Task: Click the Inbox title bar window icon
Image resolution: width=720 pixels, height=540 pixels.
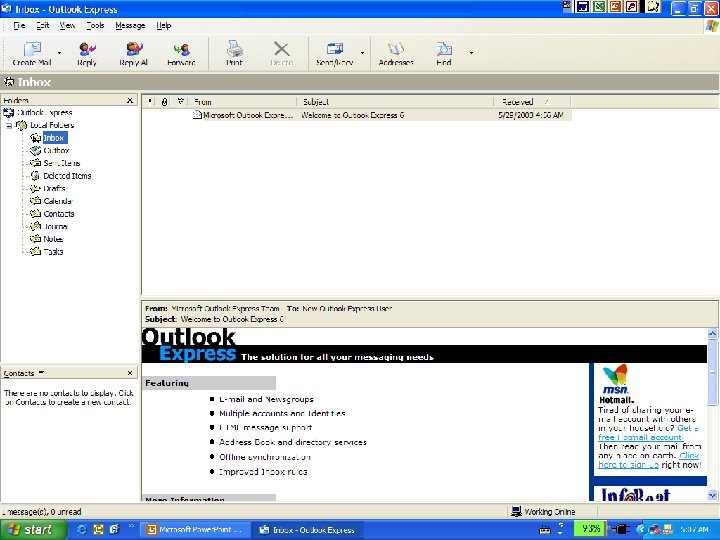Action: coord(7,9)
